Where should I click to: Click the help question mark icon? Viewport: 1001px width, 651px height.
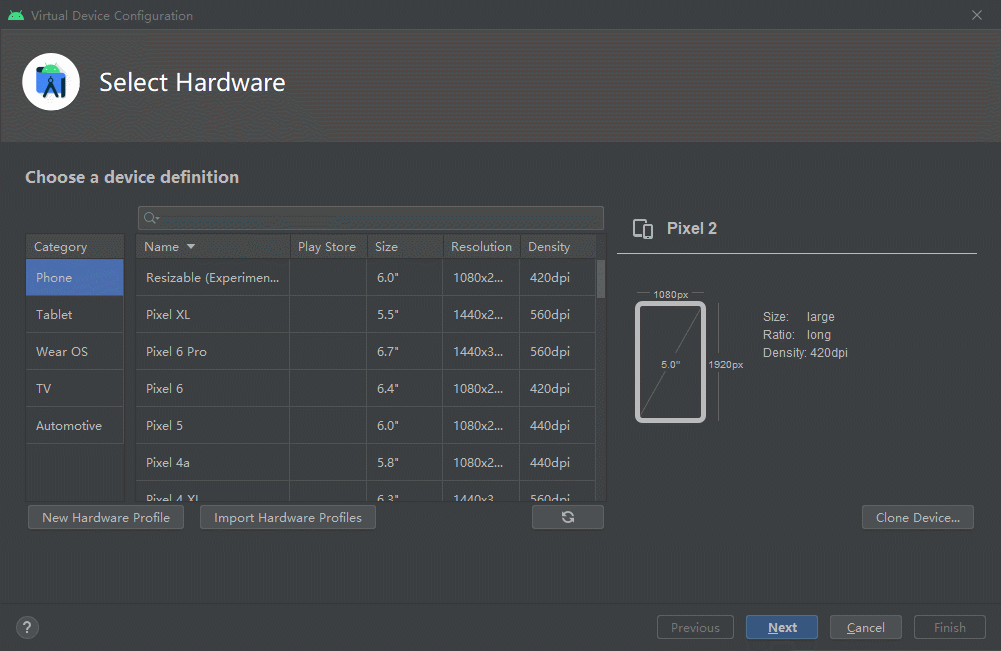coord(28,628)
